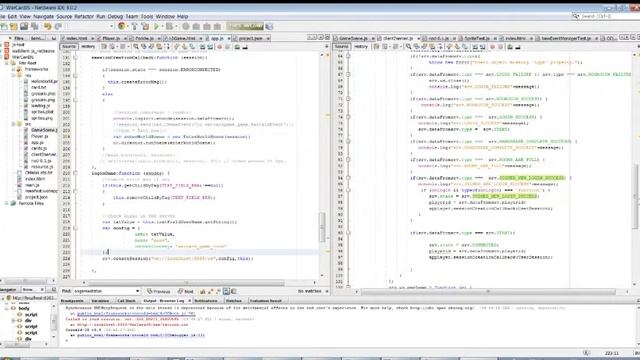Open the Find field history dropdown arrow
The width and height of the screenshot is (640, 360).
click(138, 291)
